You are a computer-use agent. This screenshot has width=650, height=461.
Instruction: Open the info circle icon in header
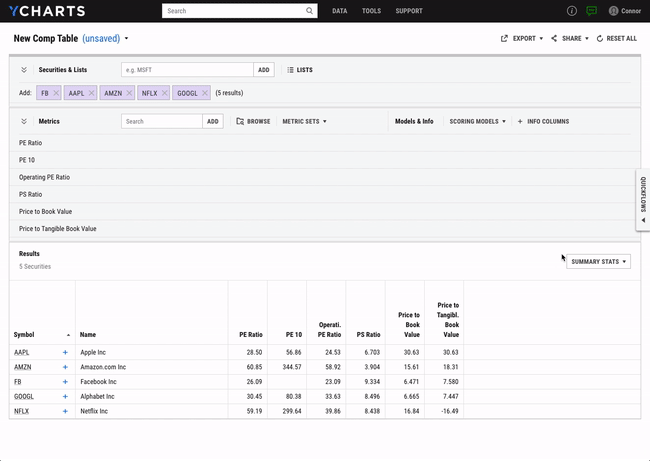(572, 11)
